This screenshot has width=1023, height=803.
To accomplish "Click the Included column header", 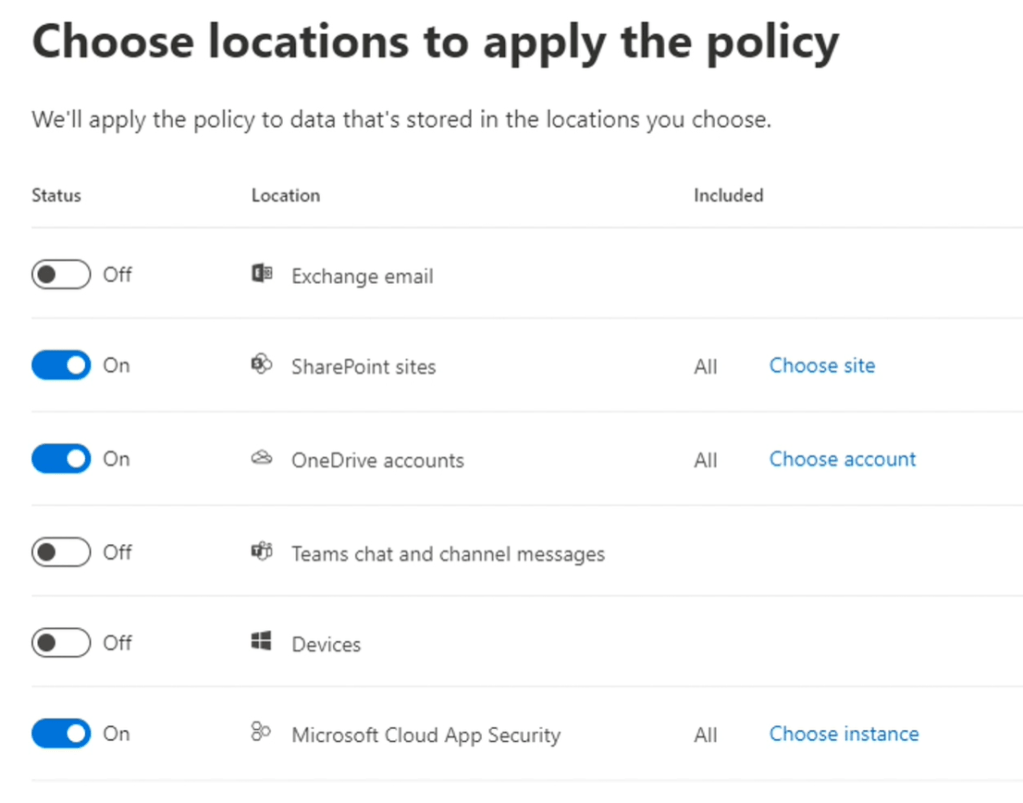I will click(x=728, y=196).
